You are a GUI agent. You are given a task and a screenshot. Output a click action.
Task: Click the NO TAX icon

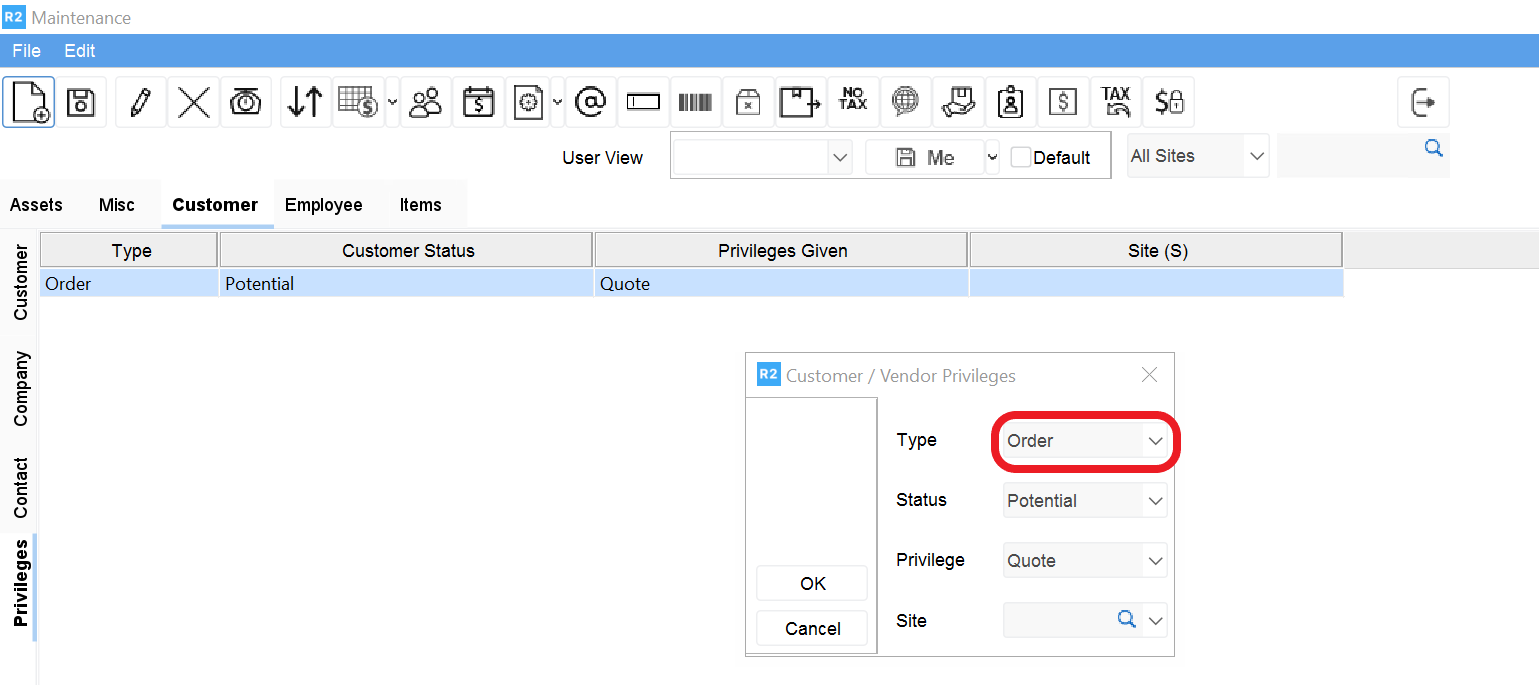853,102
